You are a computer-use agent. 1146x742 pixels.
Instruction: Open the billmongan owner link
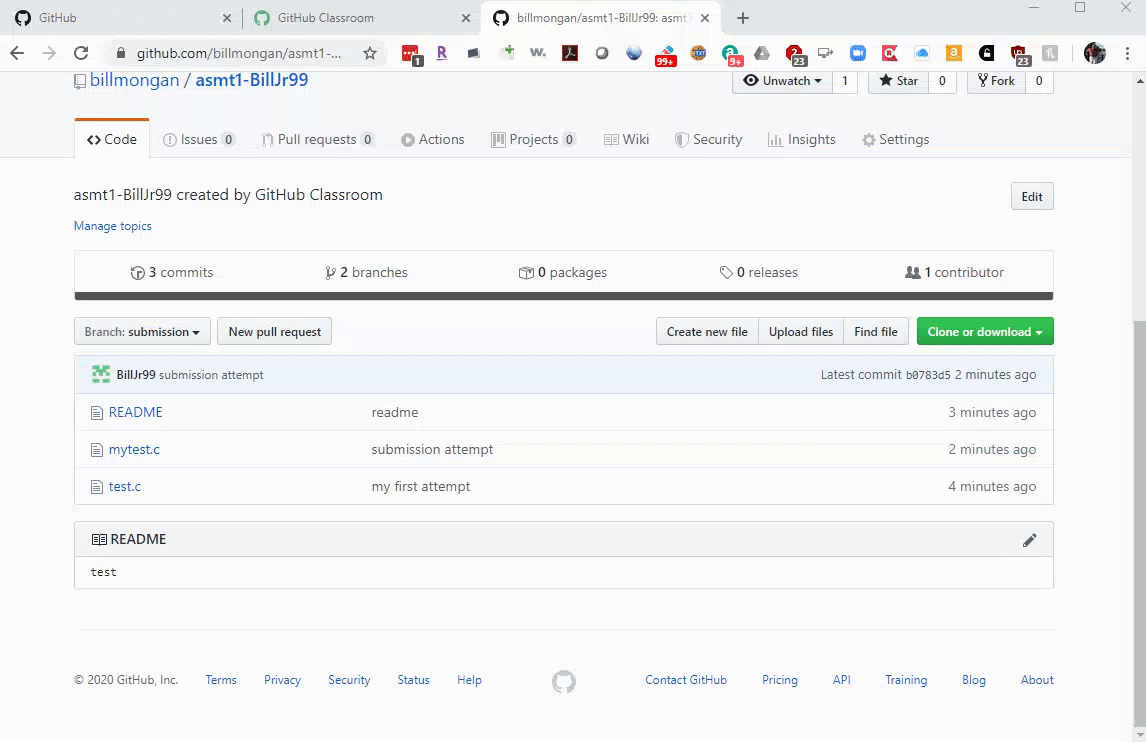[134, 80]
